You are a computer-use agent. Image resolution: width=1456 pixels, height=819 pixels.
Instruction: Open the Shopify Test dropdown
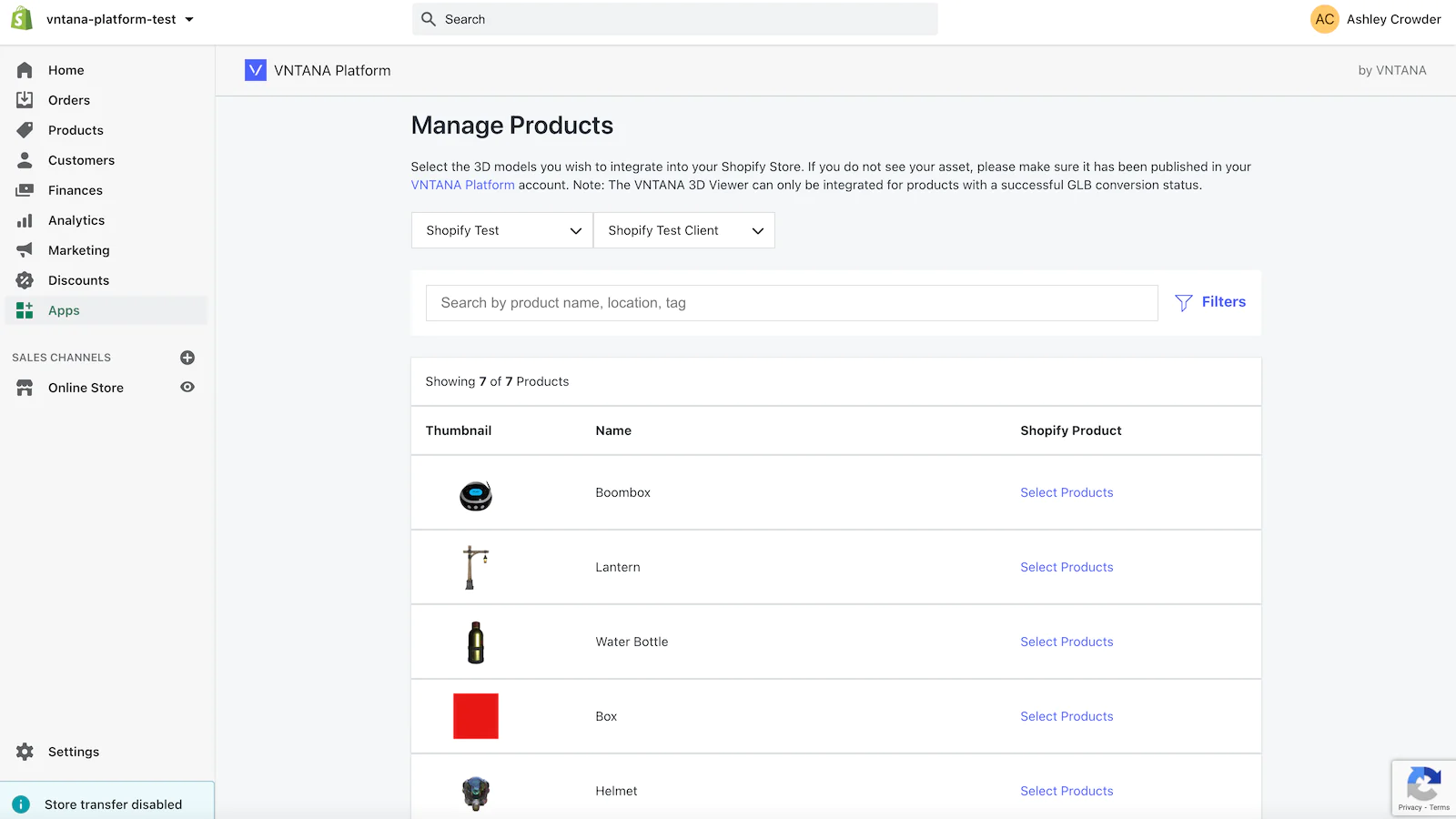coord(501,230)
